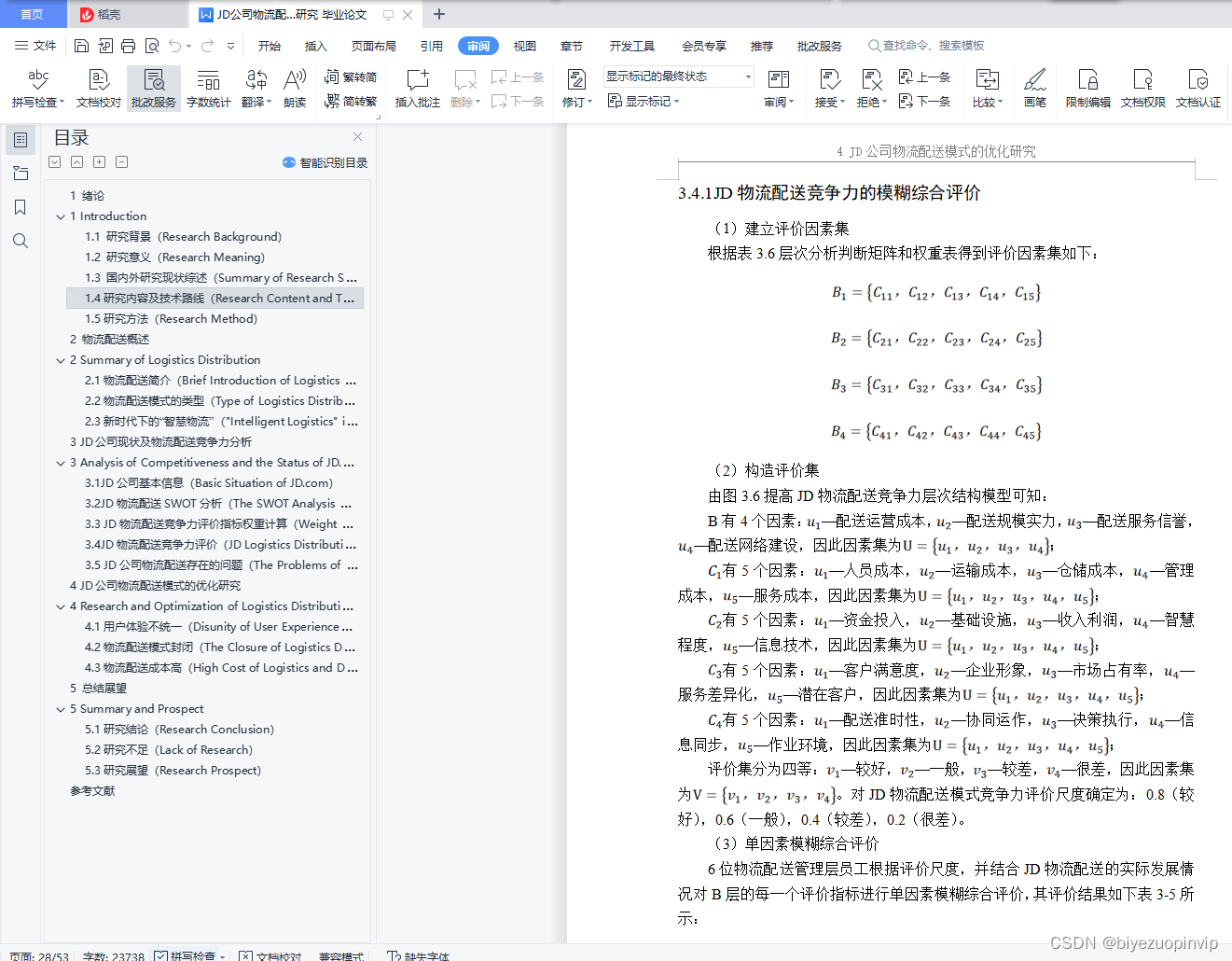Click 文档校对 document proofreading icon

pyautogui.click(x=99, y=89)
